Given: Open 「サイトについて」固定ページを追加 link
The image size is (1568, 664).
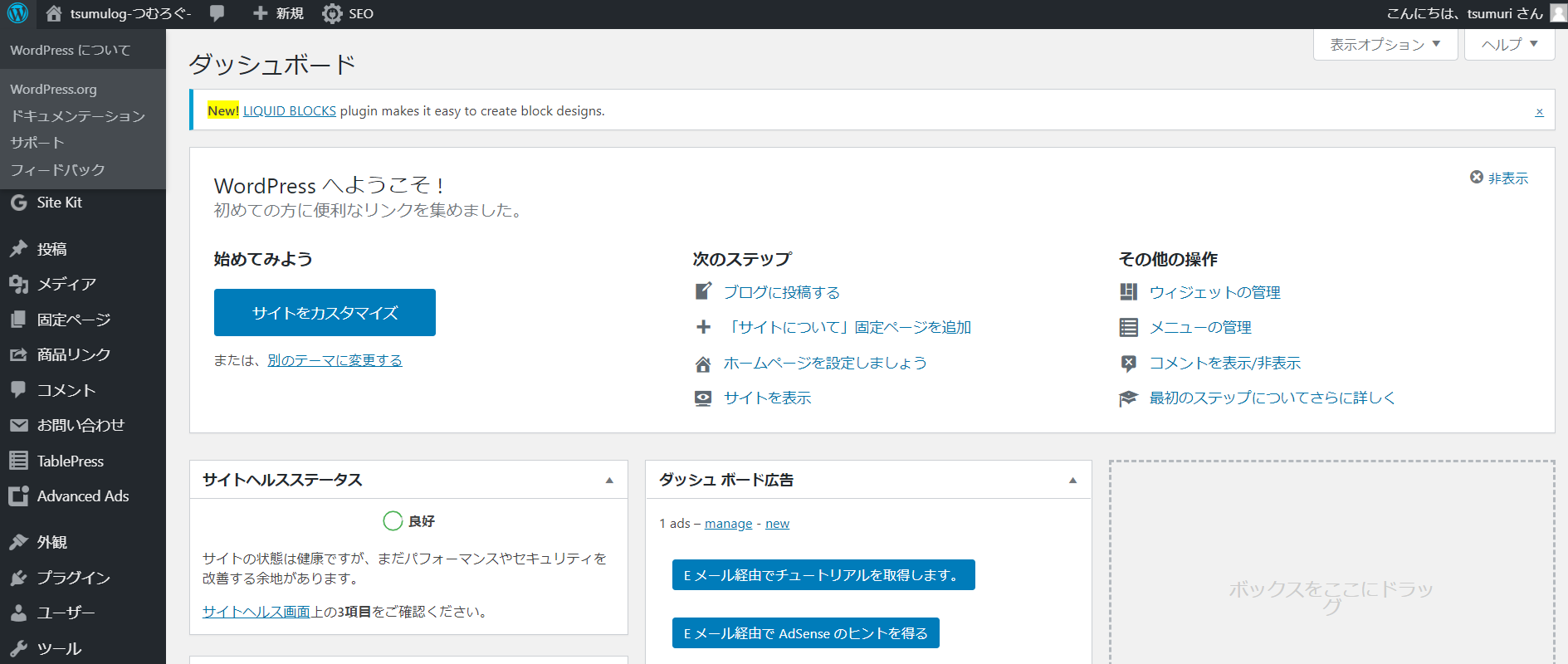Looking at the screenshot, I should click(x=848, y=327).
